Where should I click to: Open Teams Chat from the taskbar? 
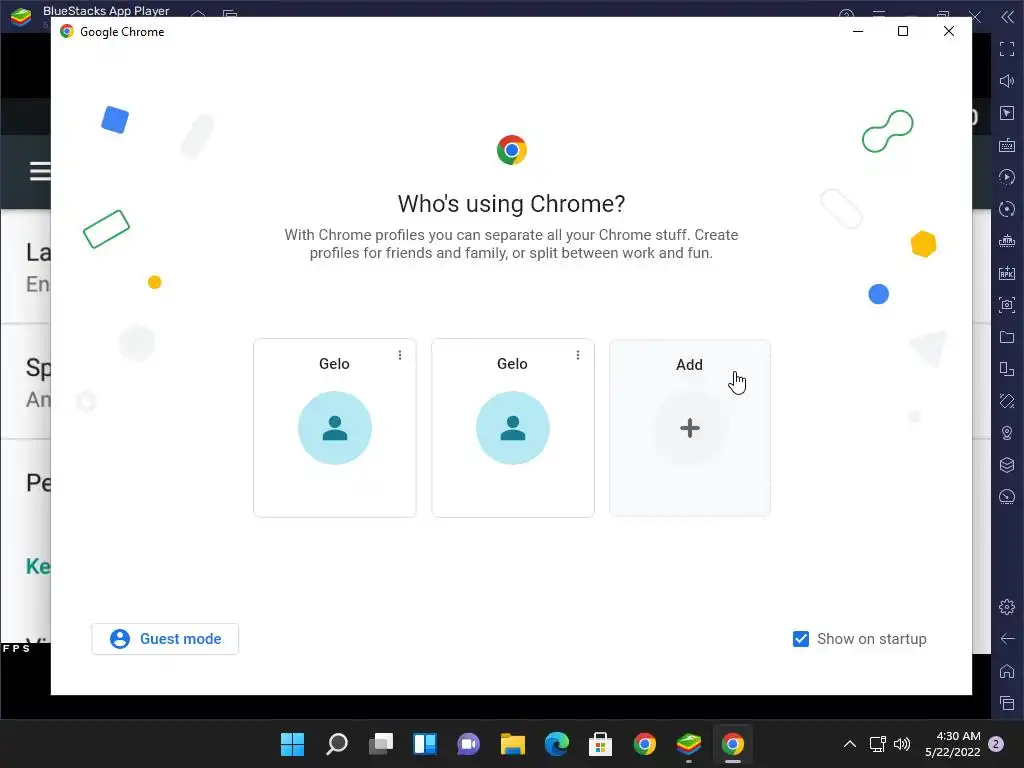[468, 744]
